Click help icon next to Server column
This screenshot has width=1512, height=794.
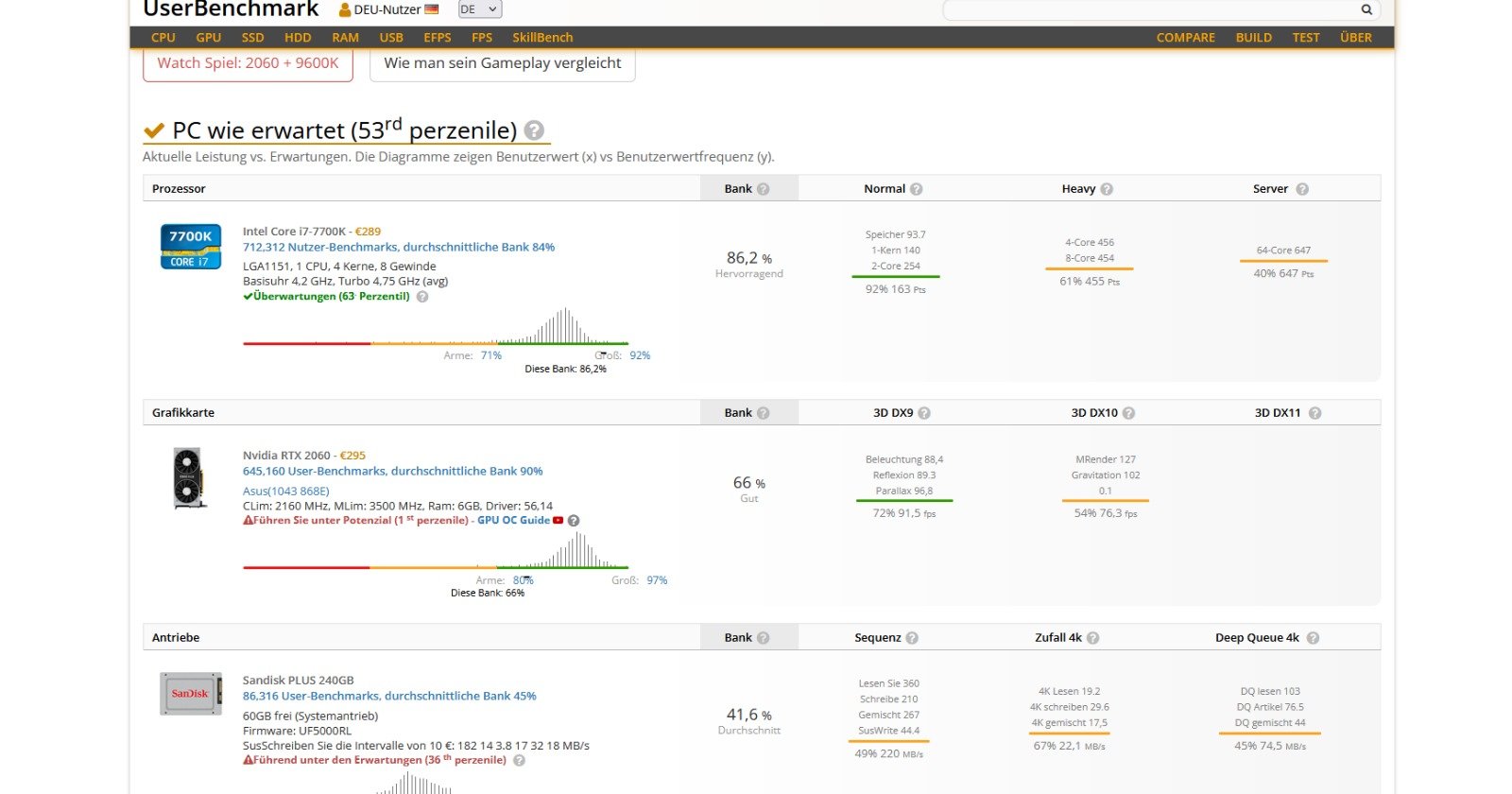click(x=1302, y=189)
